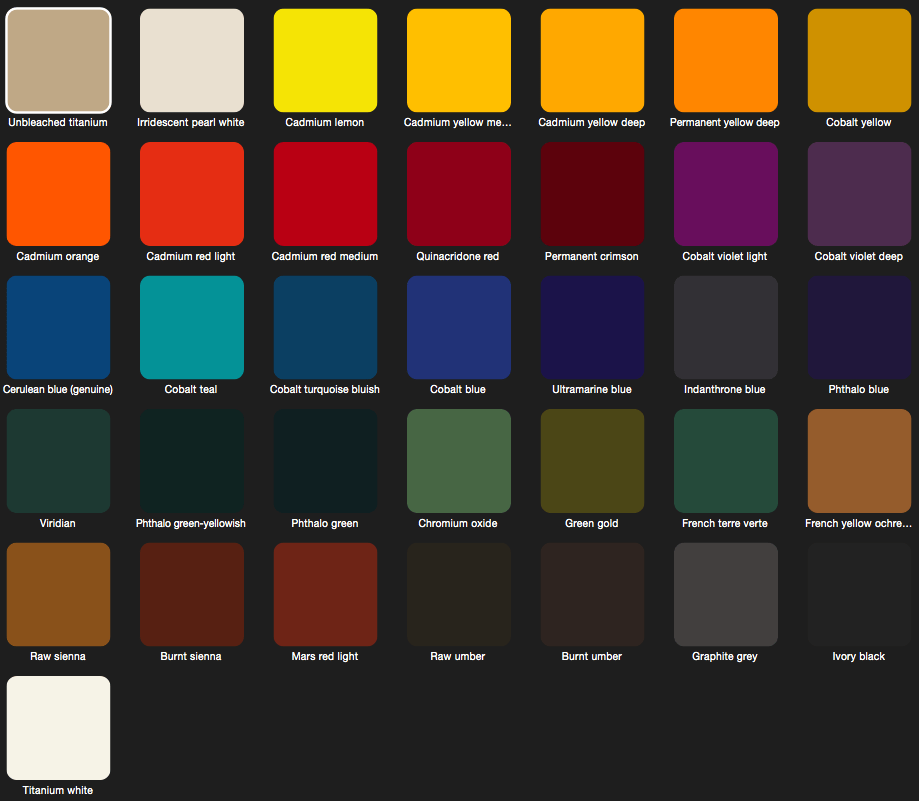This screenshot has height=801, width=919.
Task: Select the Ivory black swatch
Action: [x=859, y=594]
